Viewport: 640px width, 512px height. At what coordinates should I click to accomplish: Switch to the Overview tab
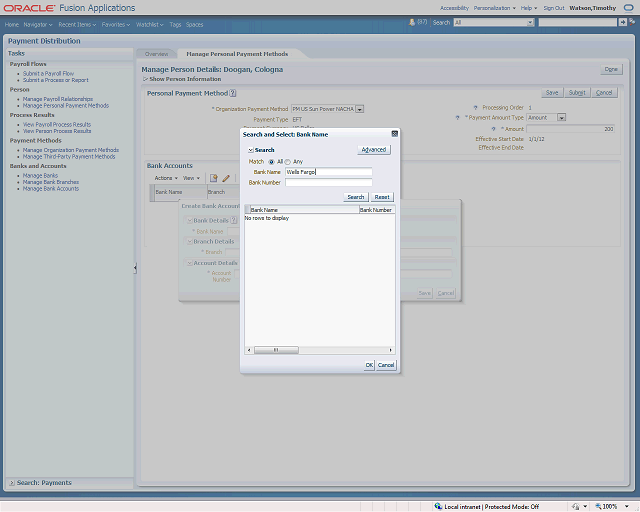(x=156, y=54)
